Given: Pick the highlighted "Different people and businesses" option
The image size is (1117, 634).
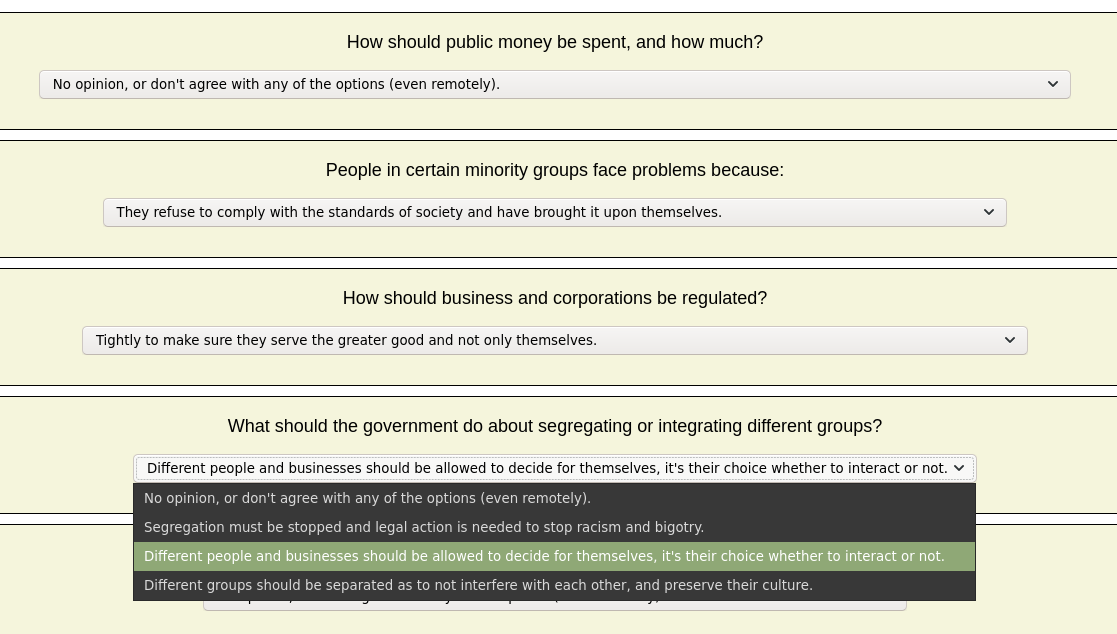Looking at the screenshot, I should pos(544,556).
